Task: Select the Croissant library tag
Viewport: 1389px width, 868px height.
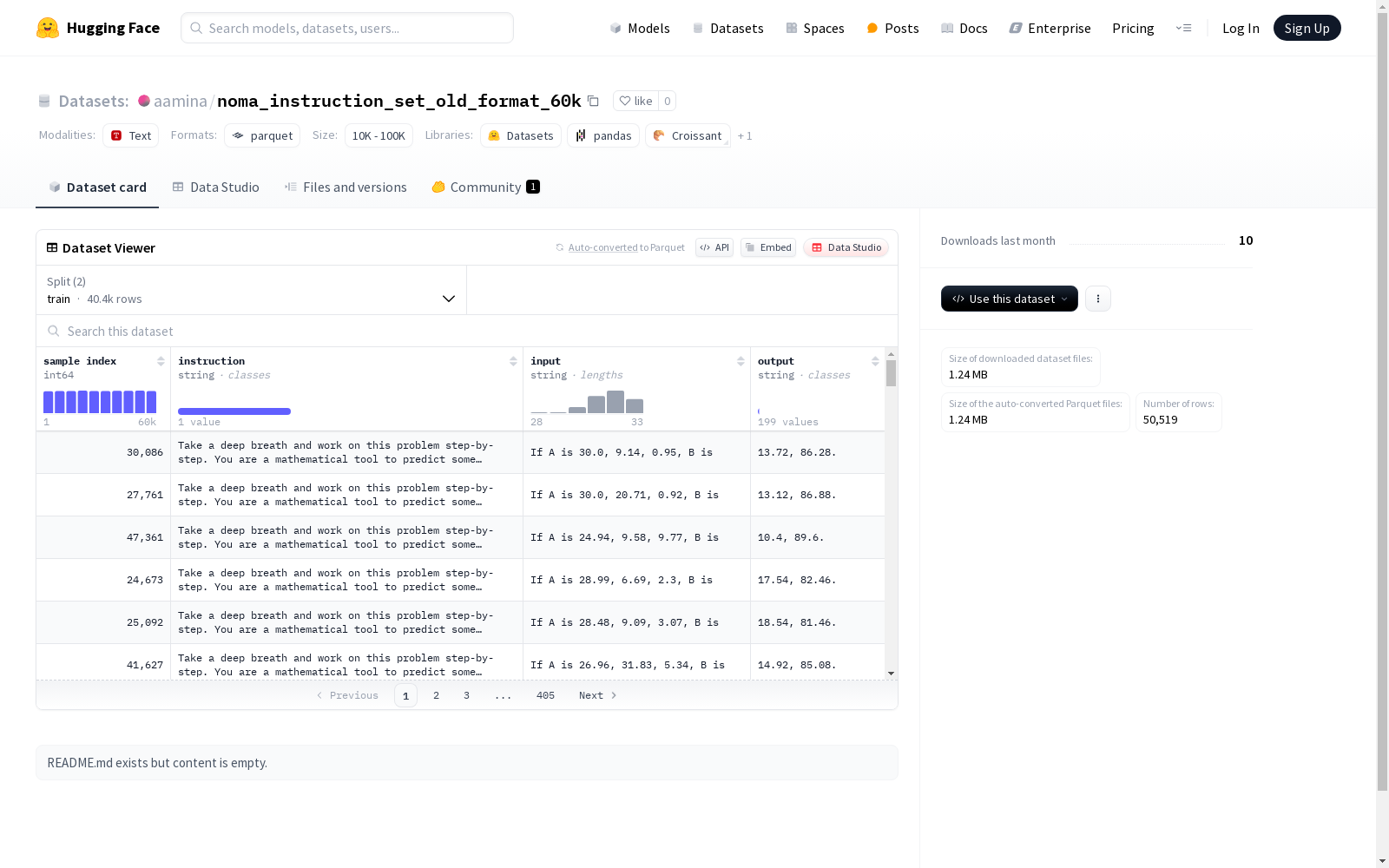Action: pos(688,135)
